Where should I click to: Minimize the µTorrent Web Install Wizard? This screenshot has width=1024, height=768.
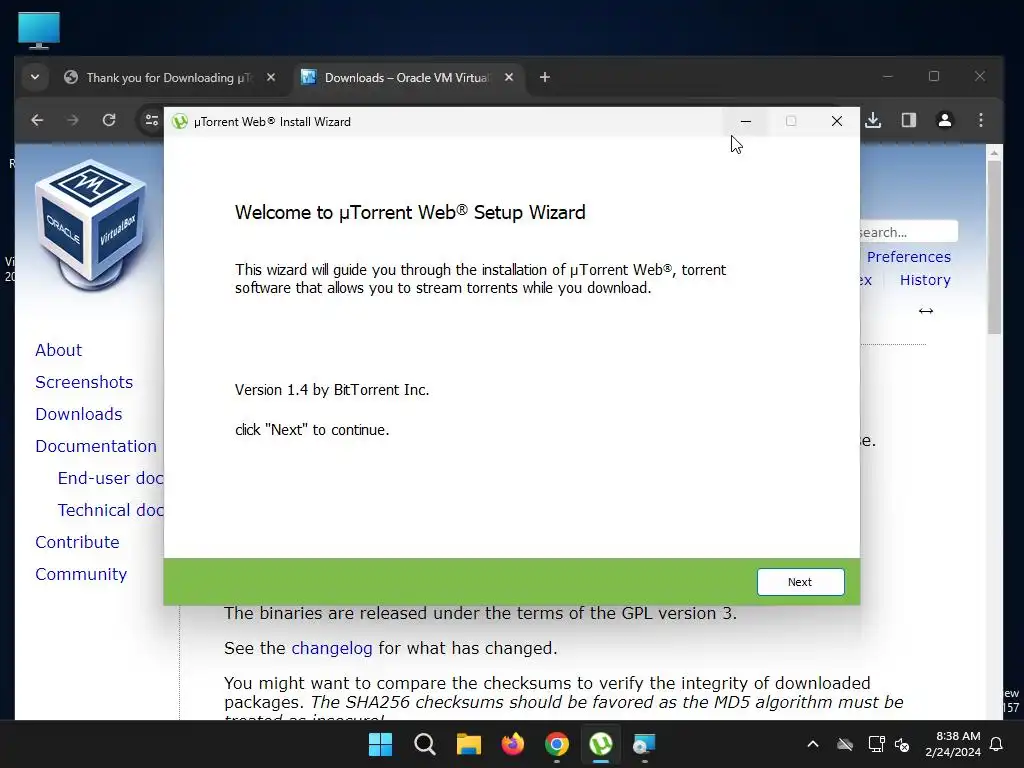click(x=746, y=121)
